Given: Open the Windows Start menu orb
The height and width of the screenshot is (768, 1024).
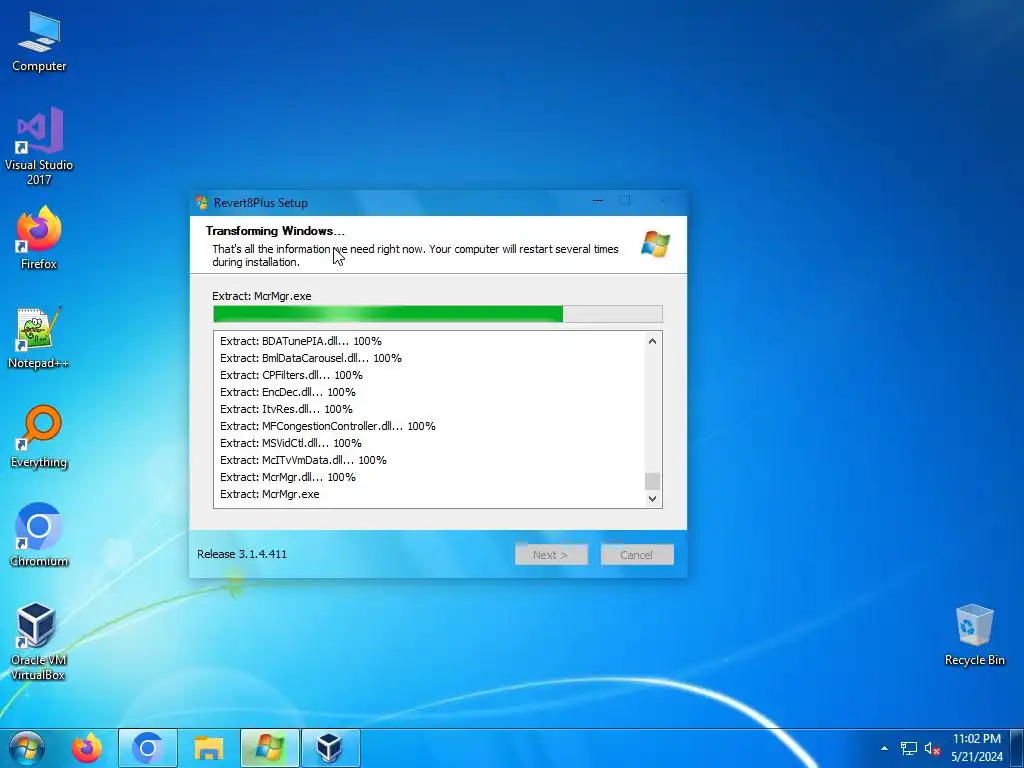Looking at the screenshot, I should click(27, 748).
